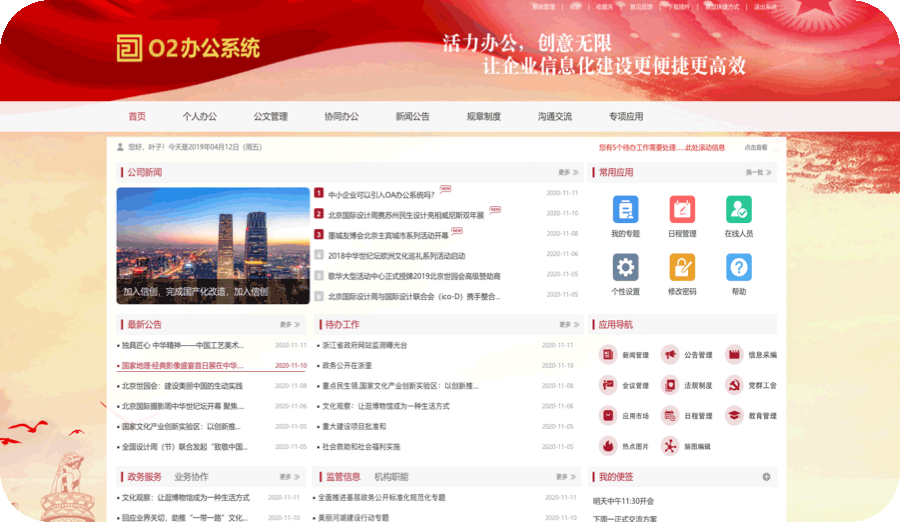Go to the 首页 nav tab
This screenshot has height=522, width=900.
coord(137,117)
